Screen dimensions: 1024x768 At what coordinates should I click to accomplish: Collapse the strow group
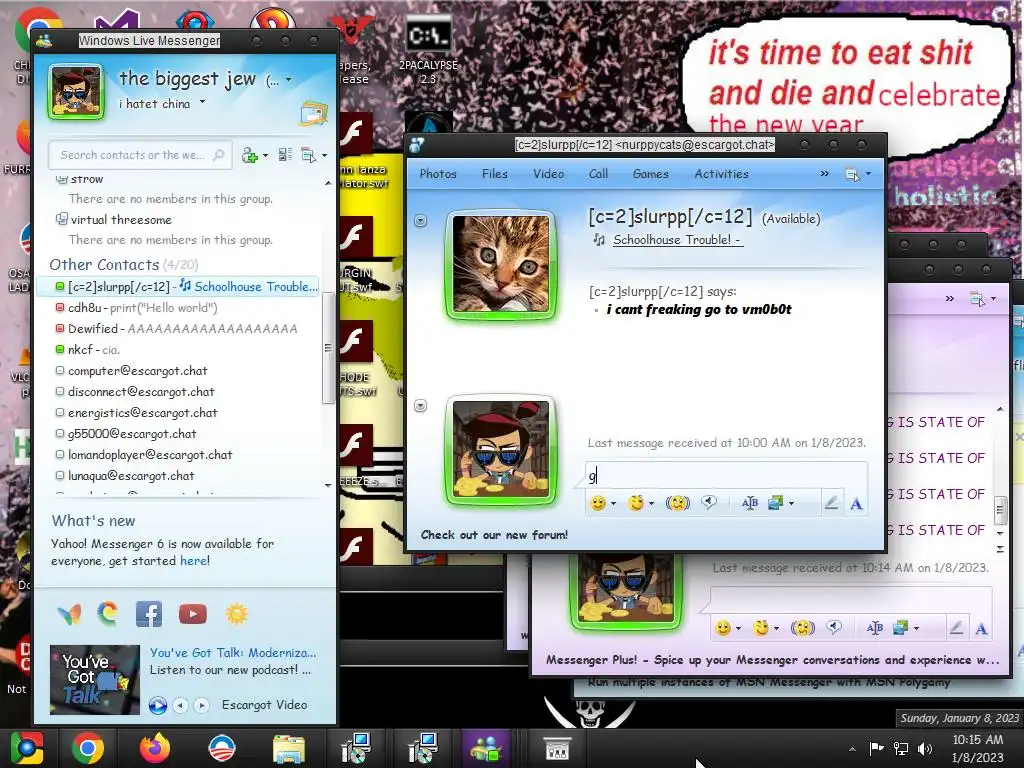61,178
